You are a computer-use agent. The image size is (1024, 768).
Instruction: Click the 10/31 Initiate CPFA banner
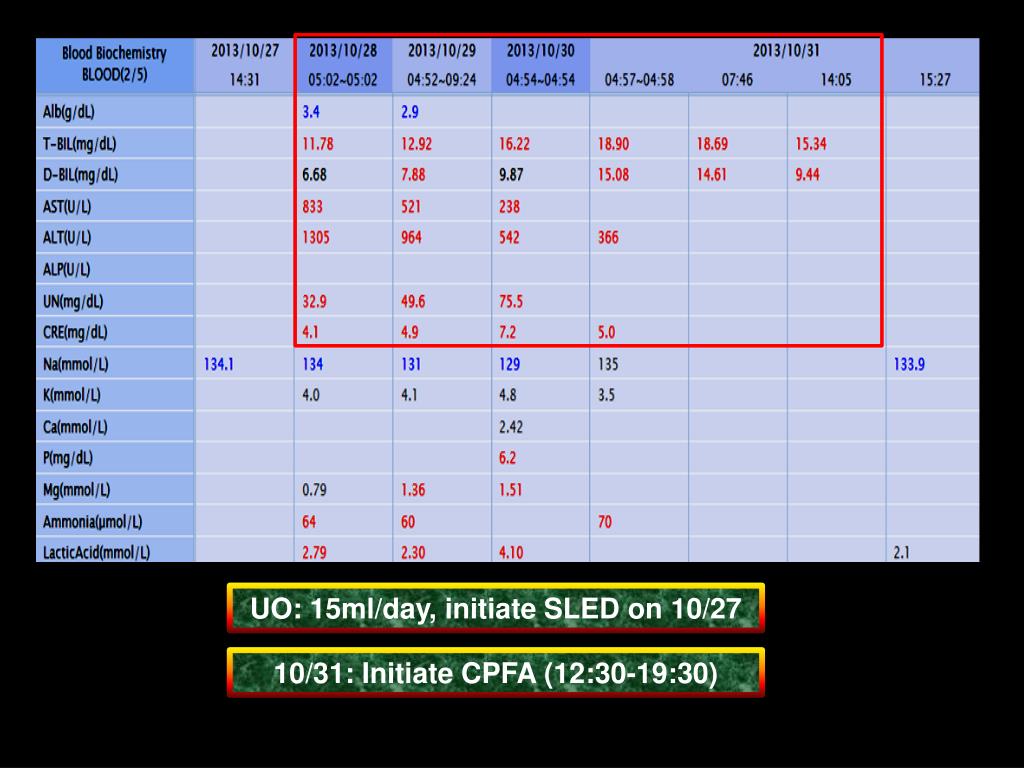pos(496,673)
